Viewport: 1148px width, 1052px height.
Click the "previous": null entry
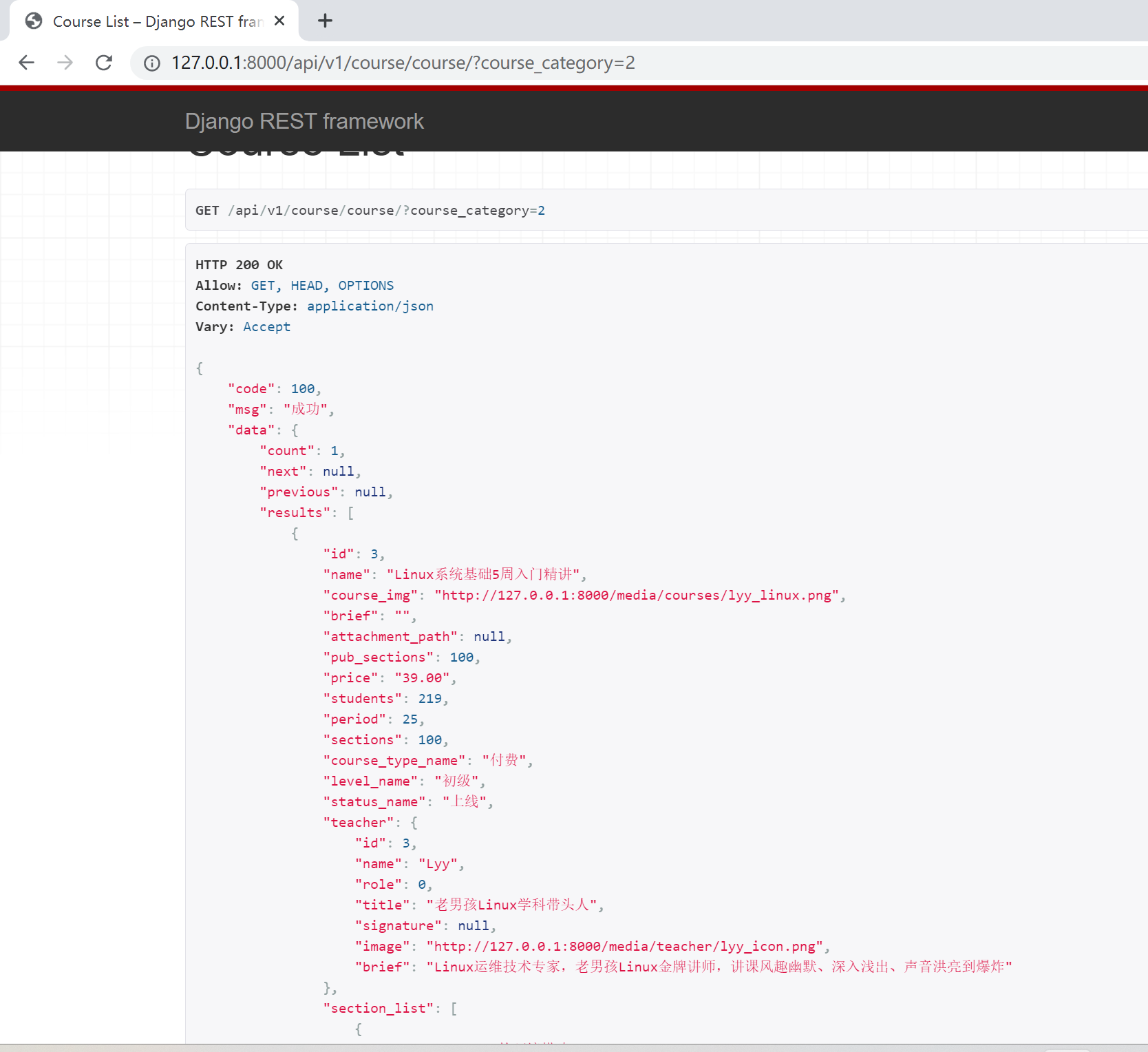click(x=326, y=492)
